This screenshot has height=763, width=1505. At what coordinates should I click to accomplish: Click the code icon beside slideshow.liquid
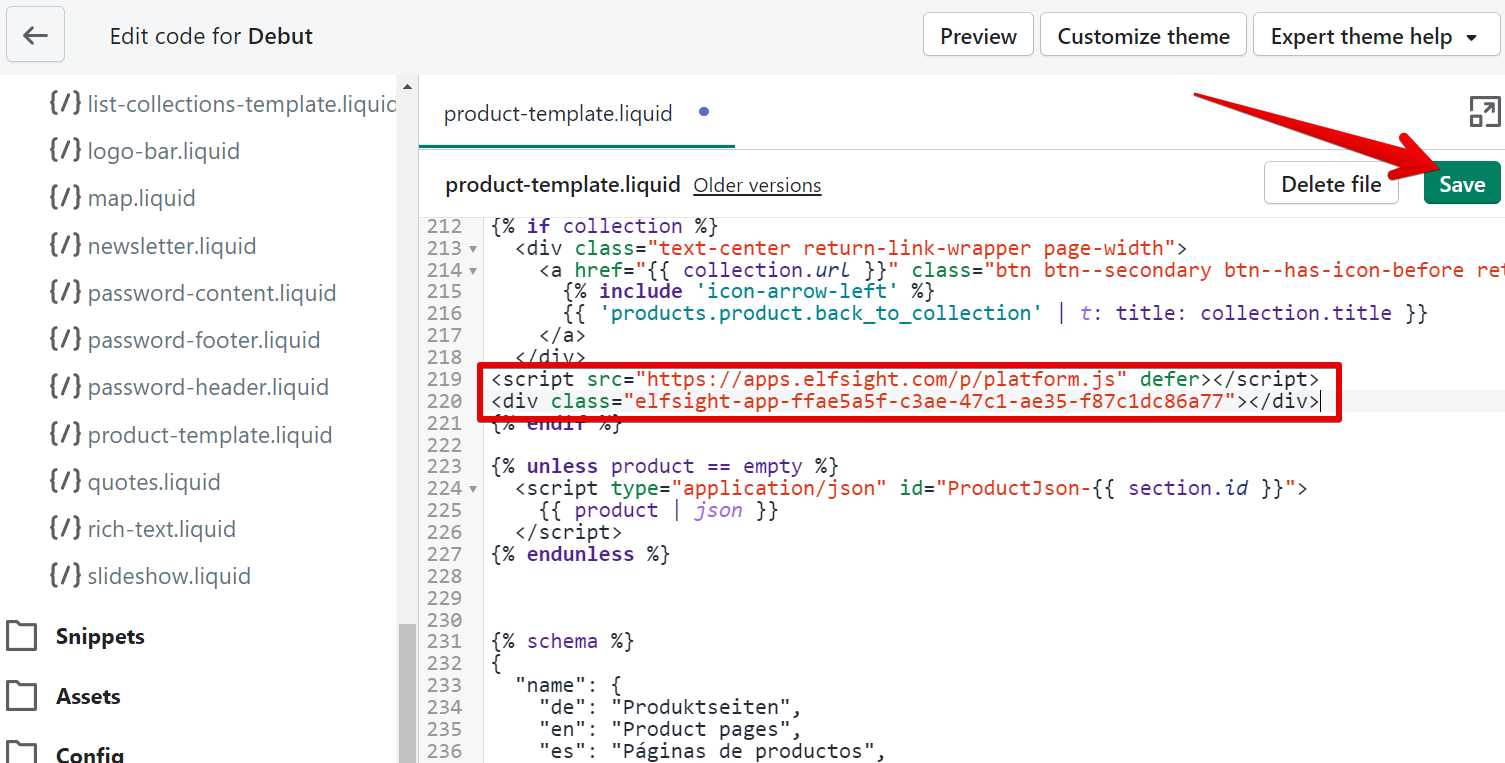click(x=63, y=575)
